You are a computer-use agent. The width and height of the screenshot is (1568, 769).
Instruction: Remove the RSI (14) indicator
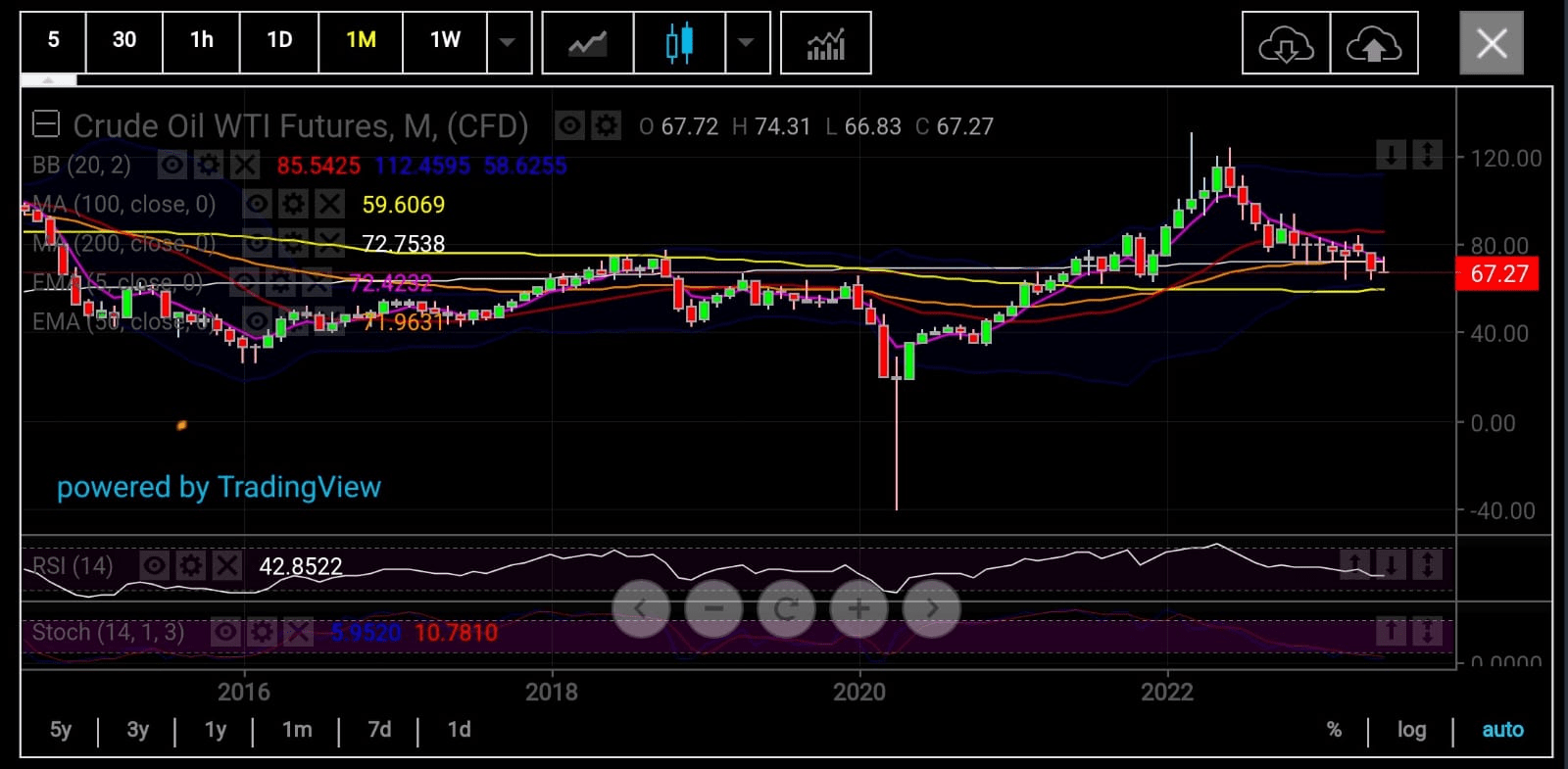click(x=227, y=565)
